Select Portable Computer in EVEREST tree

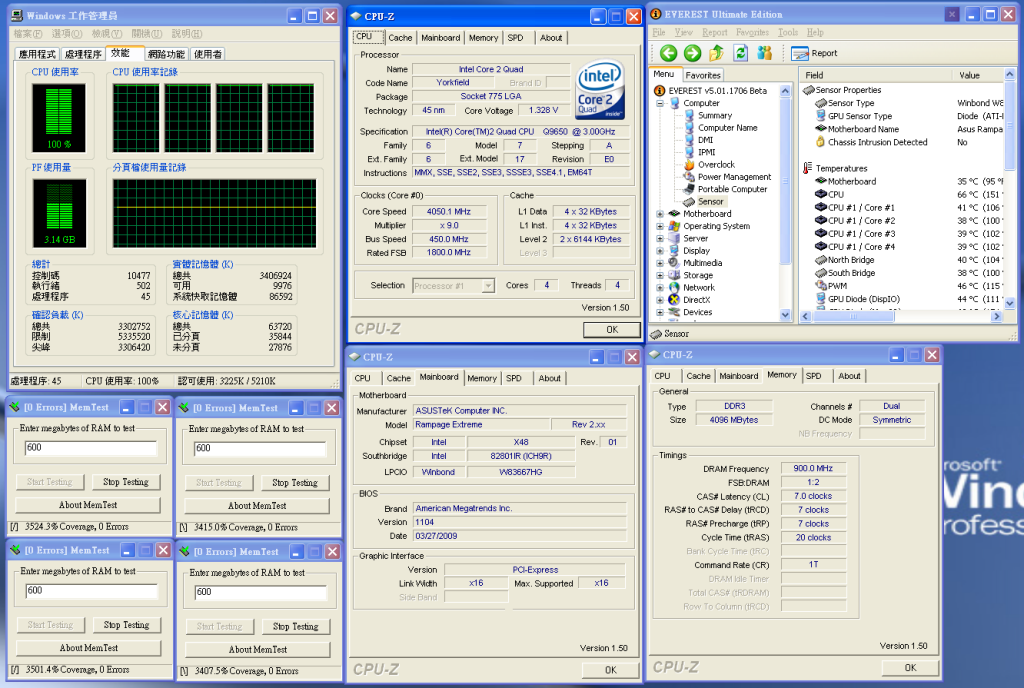click(x=732, y=189)
